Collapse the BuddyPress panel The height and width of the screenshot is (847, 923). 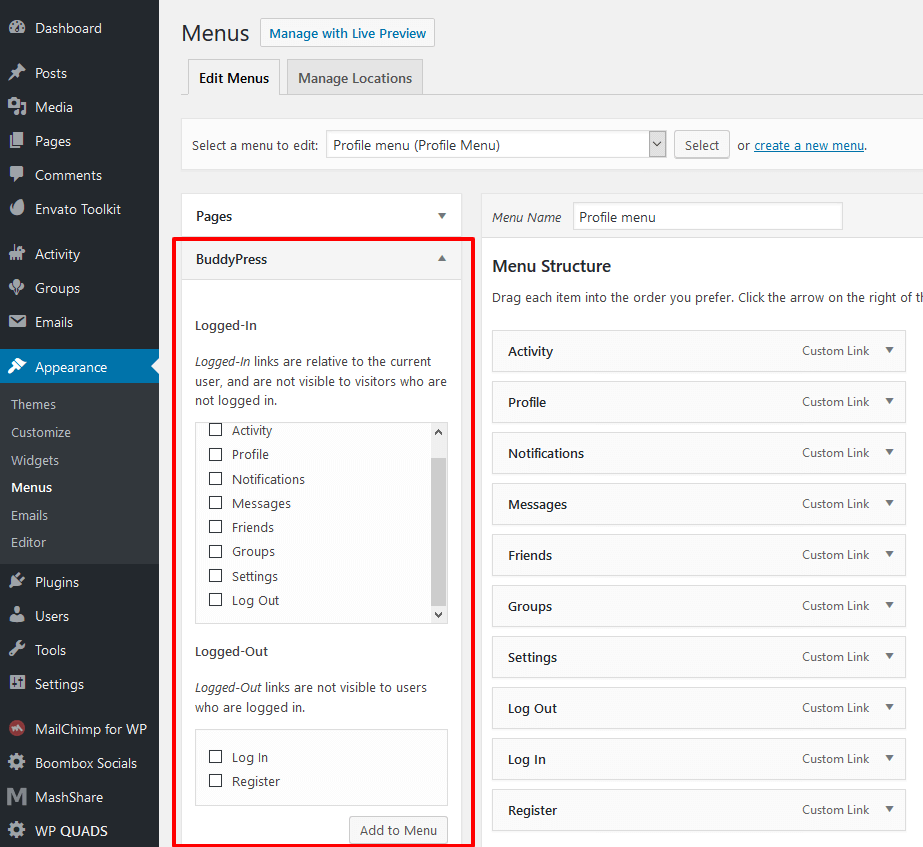coord(442,258)
